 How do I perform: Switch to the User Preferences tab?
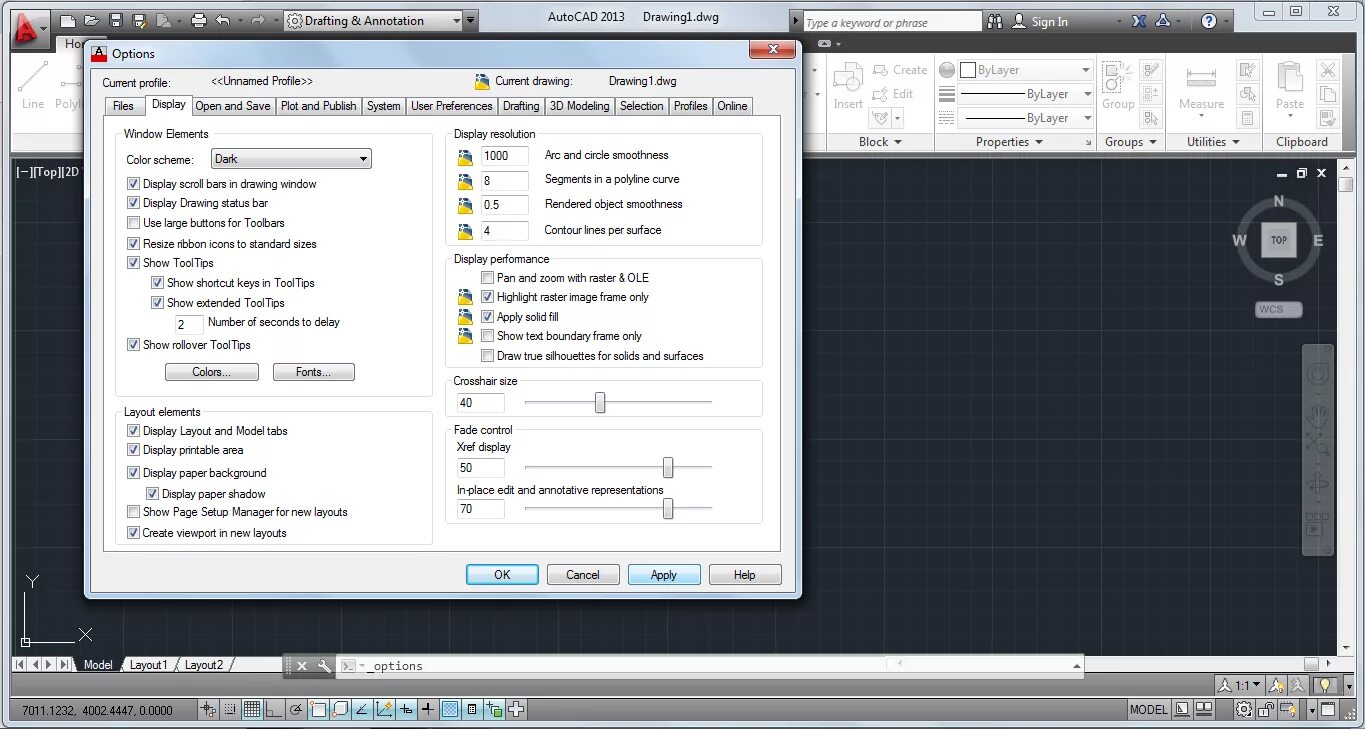click(x=452, y=106)
